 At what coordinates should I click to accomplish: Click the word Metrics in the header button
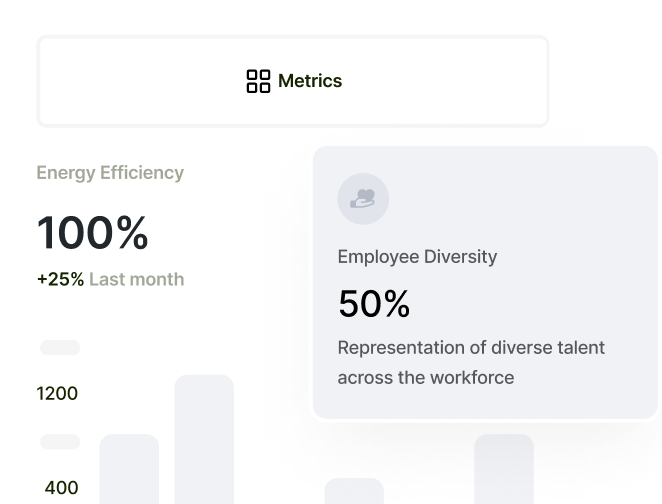point(310,81)
